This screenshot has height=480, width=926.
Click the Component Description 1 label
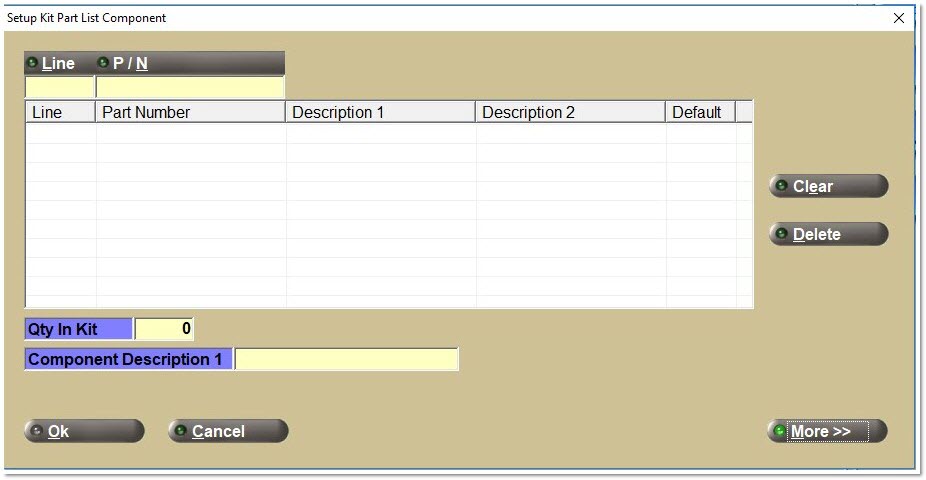point(128,359)
